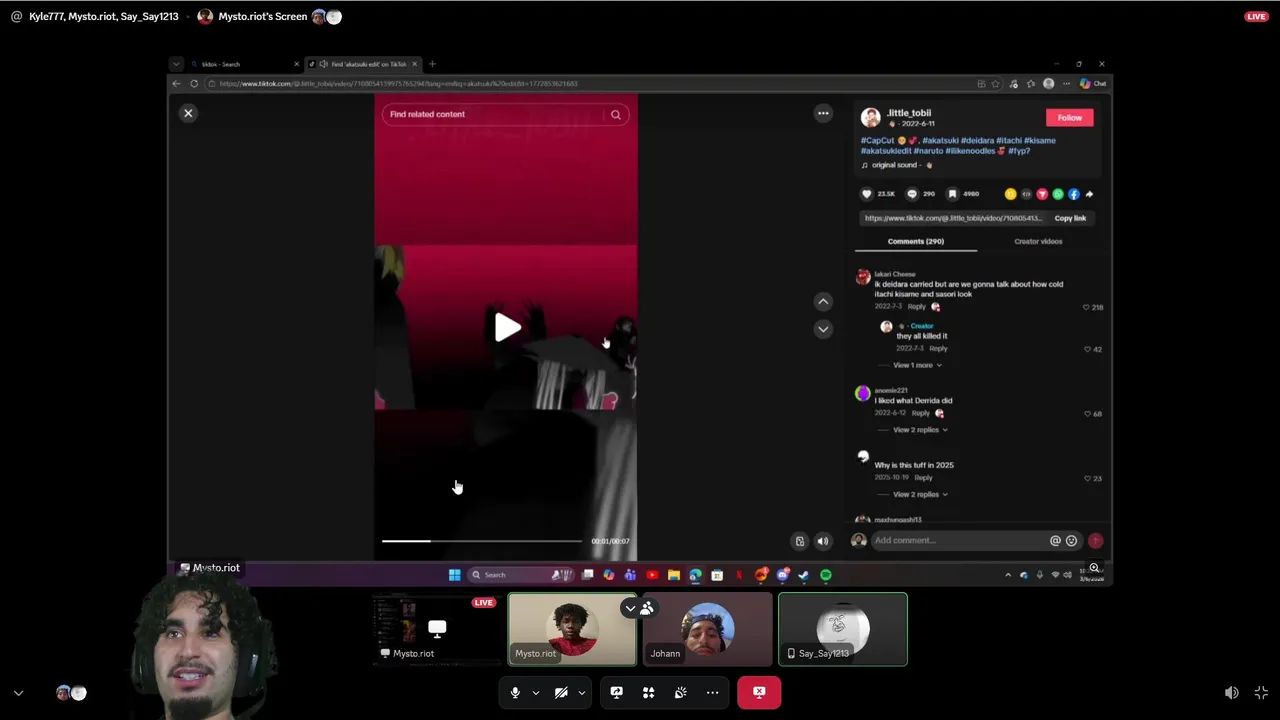Open the .little_tobii profile avatar

click(x=870, y=117)
